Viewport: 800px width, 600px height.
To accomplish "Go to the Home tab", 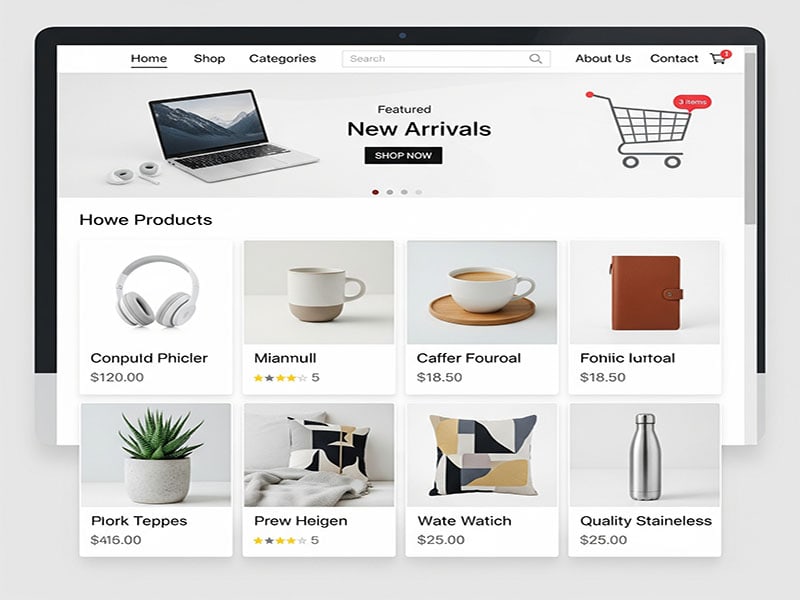I will tap(148, 59).
